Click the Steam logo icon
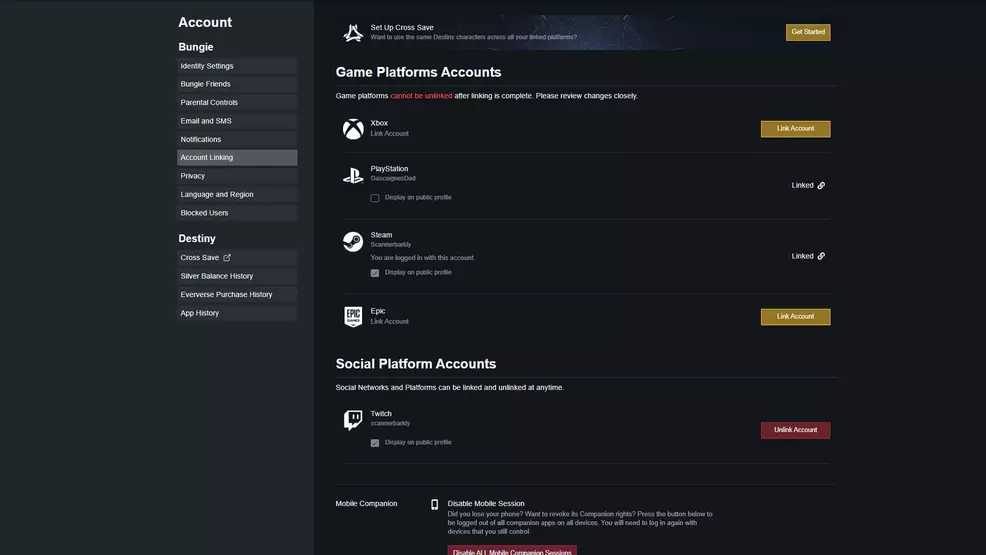 (x=353, y=241)
